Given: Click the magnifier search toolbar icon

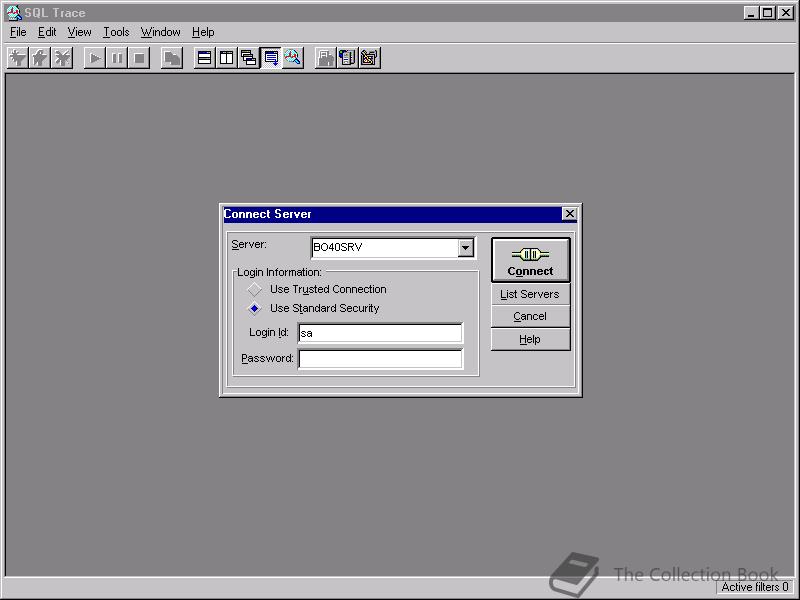Looking at the screenshot, I should (293, 58).
